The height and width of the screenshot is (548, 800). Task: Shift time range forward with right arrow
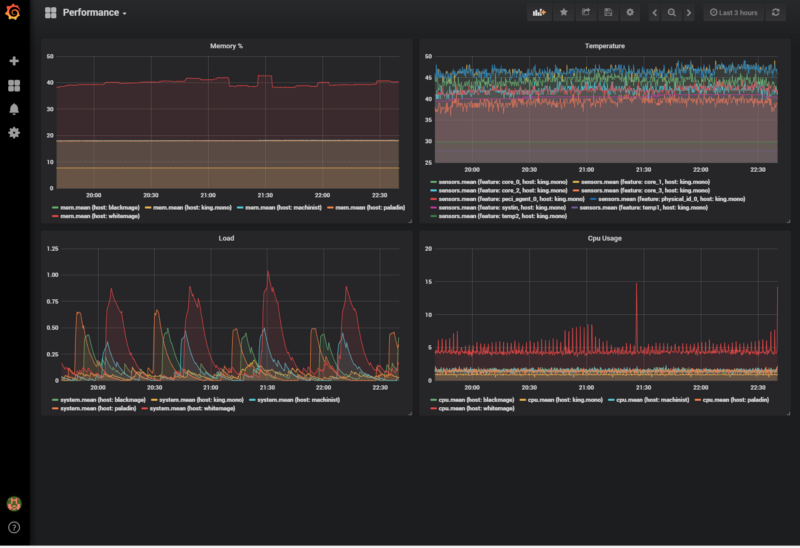coord(689,13)
